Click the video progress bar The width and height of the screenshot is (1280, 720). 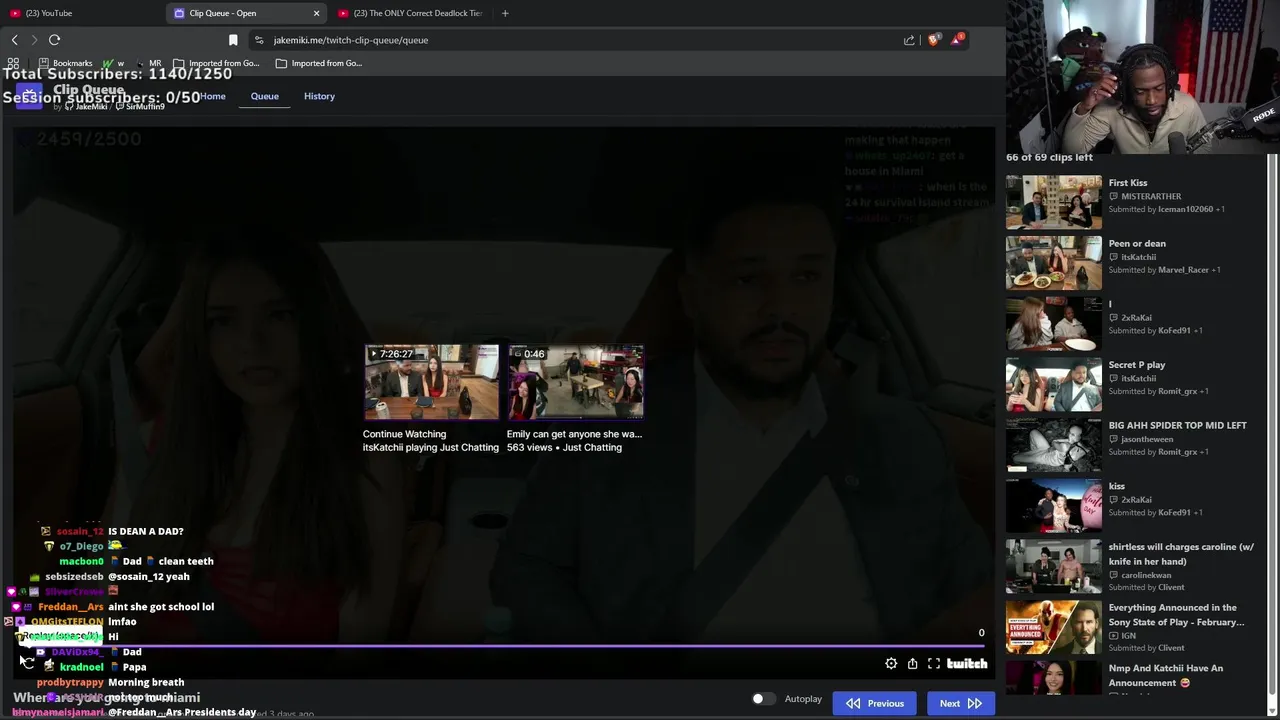coord(501,646)
